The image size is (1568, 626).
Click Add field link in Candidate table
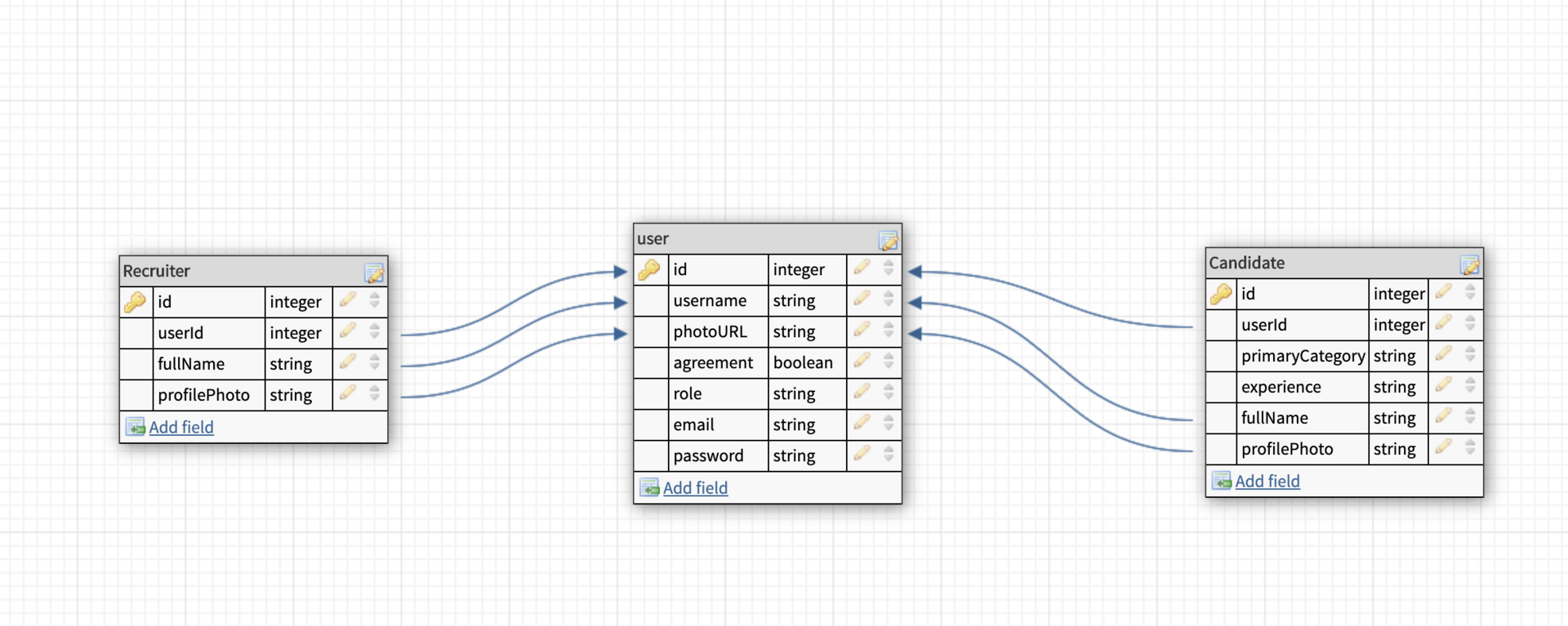[1267, 481]
